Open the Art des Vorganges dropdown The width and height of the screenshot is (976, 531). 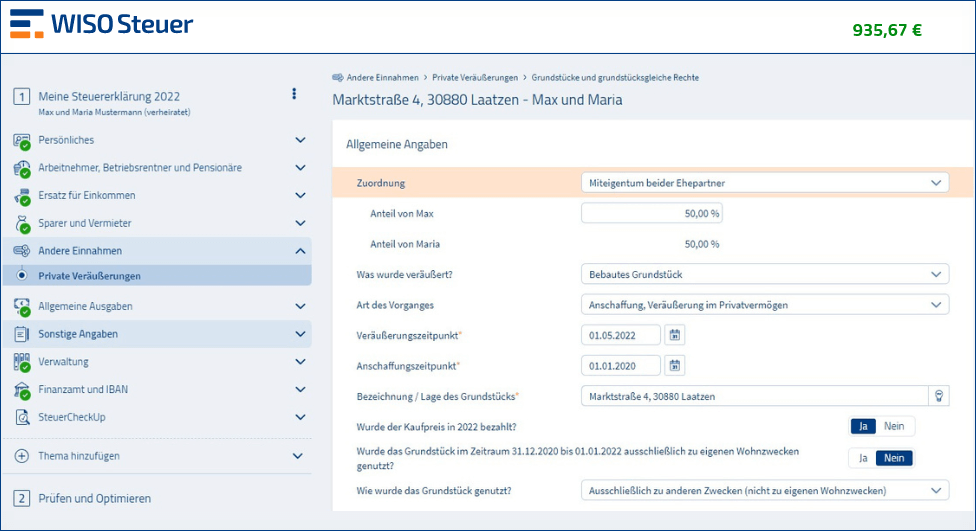[765, 305]
